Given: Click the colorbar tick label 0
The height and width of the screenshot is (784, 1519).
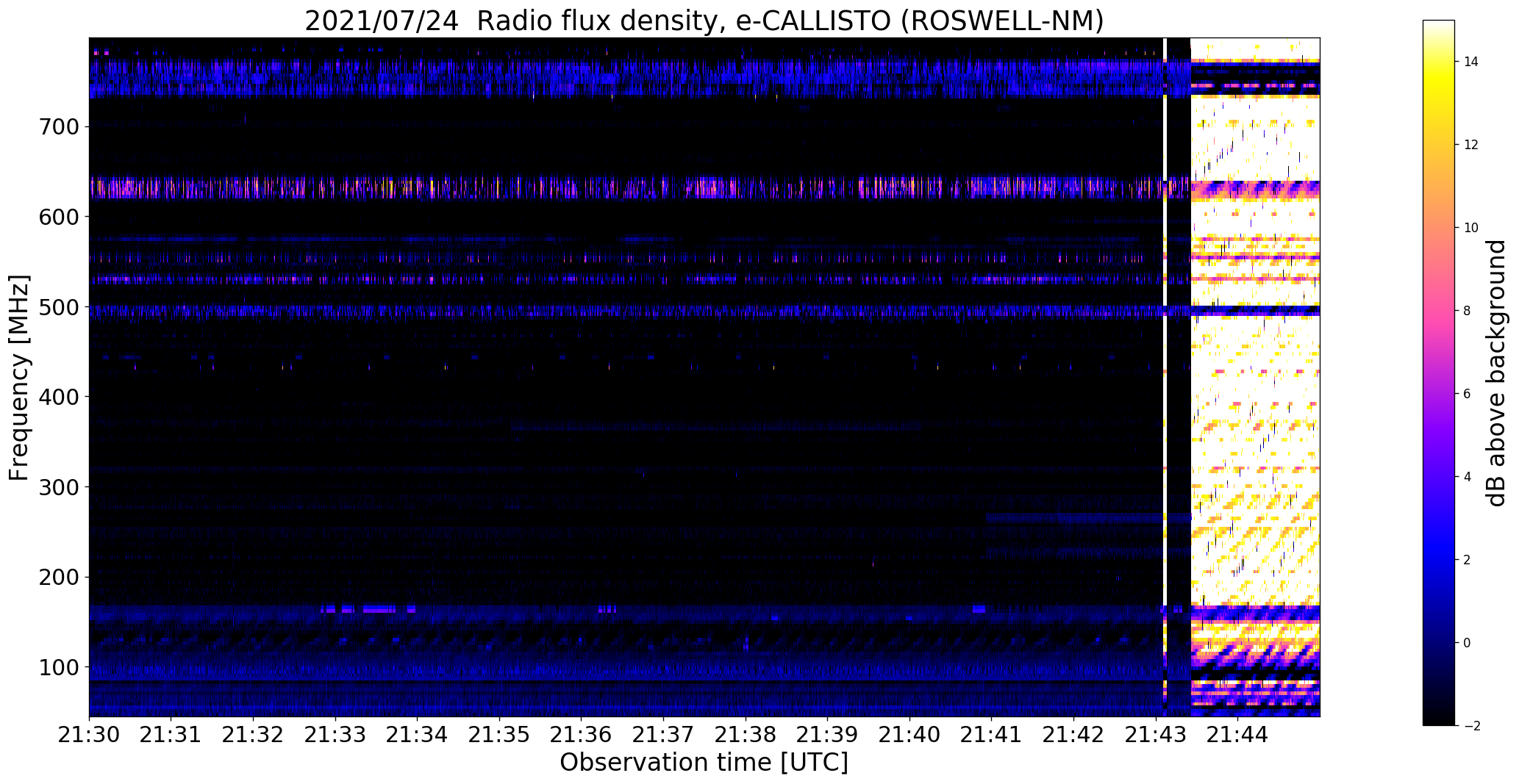Looking at the screenshot, I should [x=1467, y=643].
